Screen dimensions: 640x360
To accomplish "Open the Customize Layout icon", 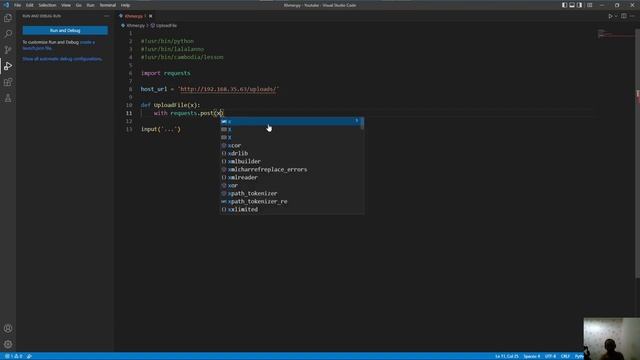I will (x=589, y=5).
